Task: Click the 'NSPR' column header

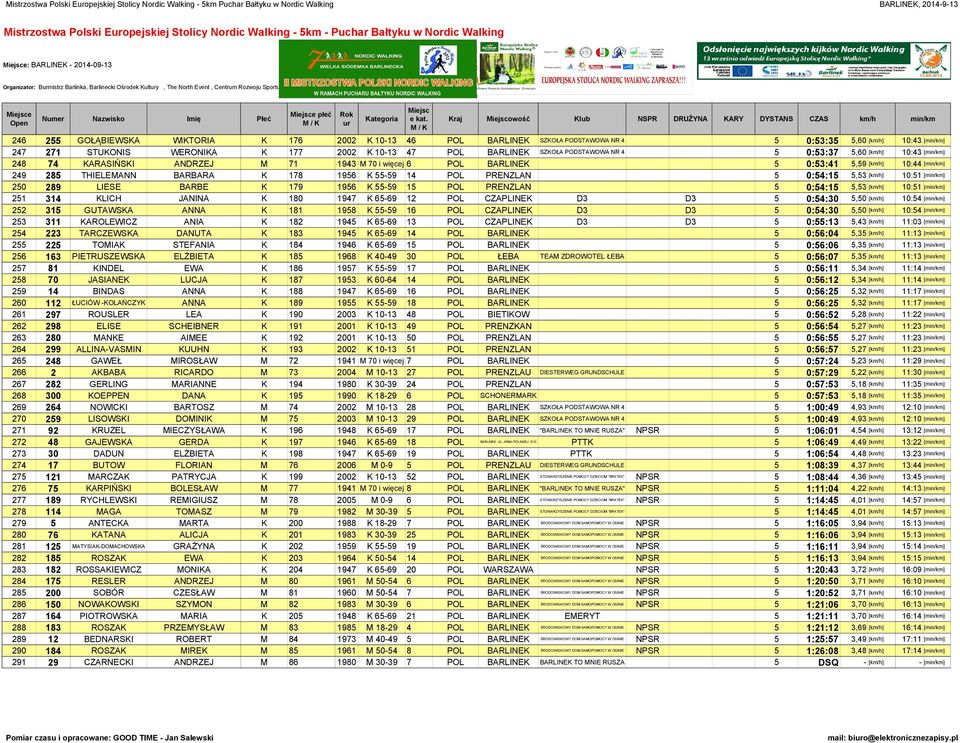Action: (x=647, y=119)
